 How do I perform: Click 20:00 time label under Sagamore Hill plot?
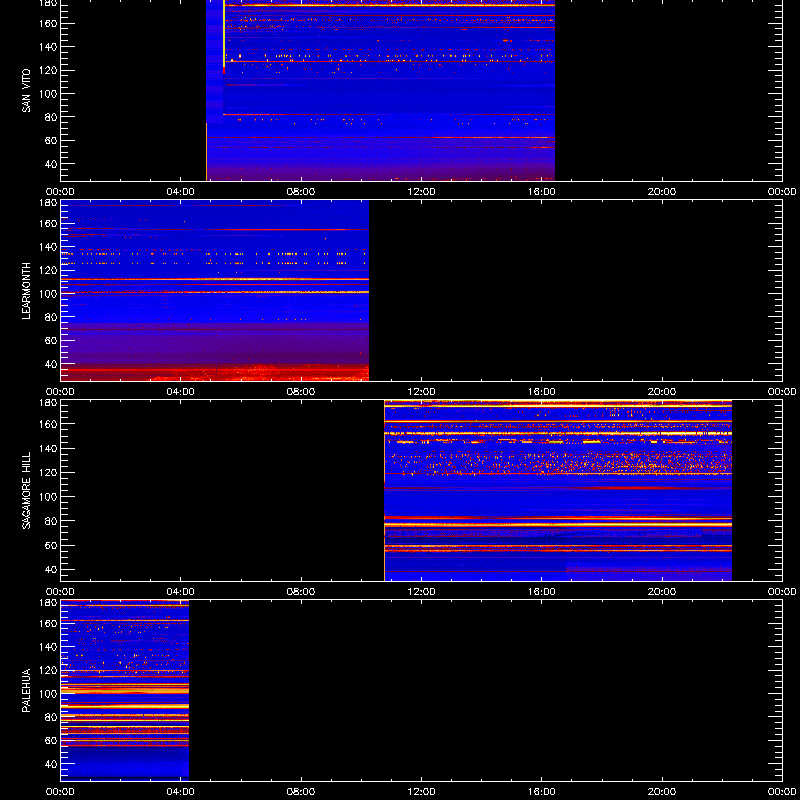662,592
